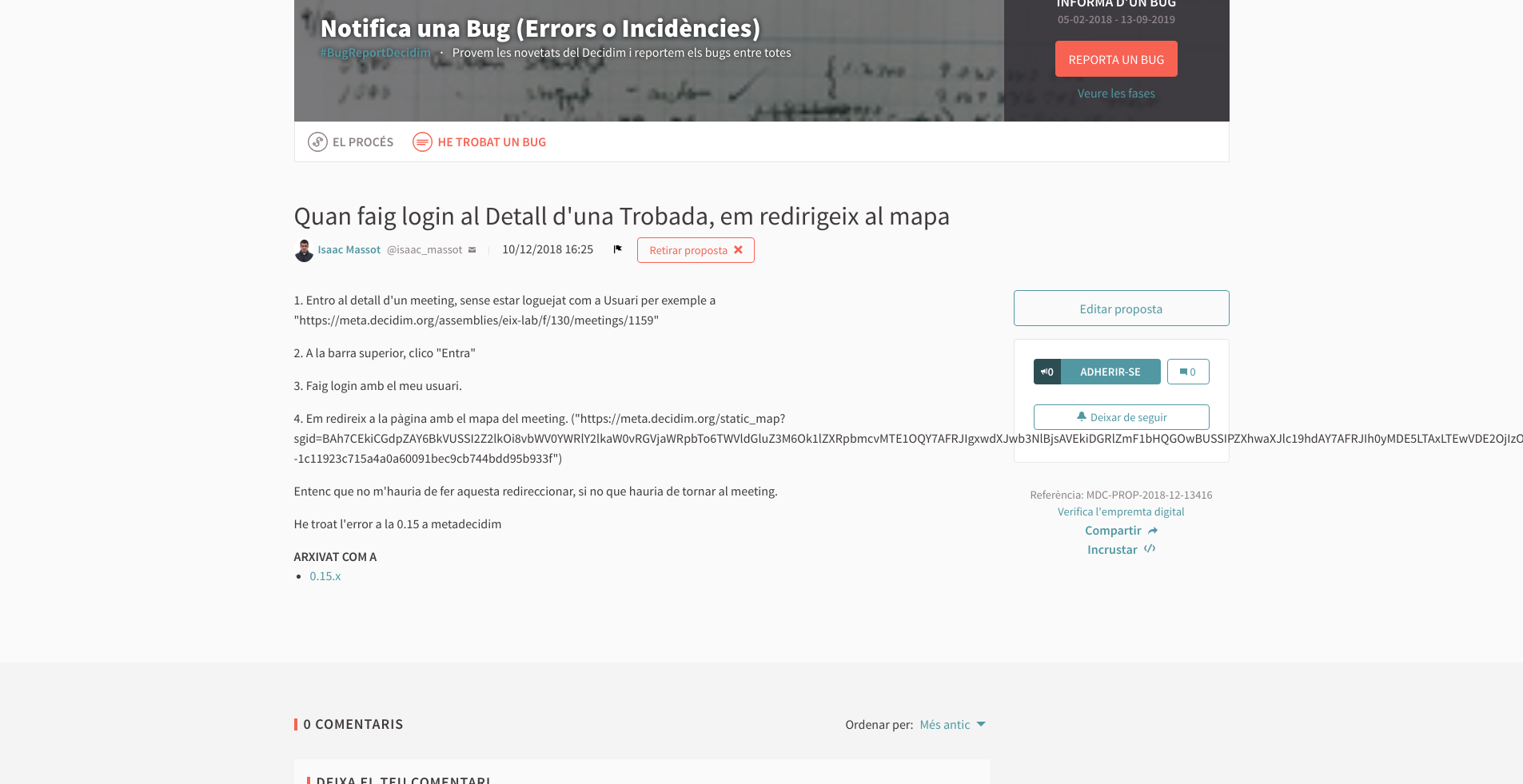The height and width of the screenshot is (784, 1523).
Task: Click the share arrow icon beside Compartir
Action: [x=1152, y=531]
